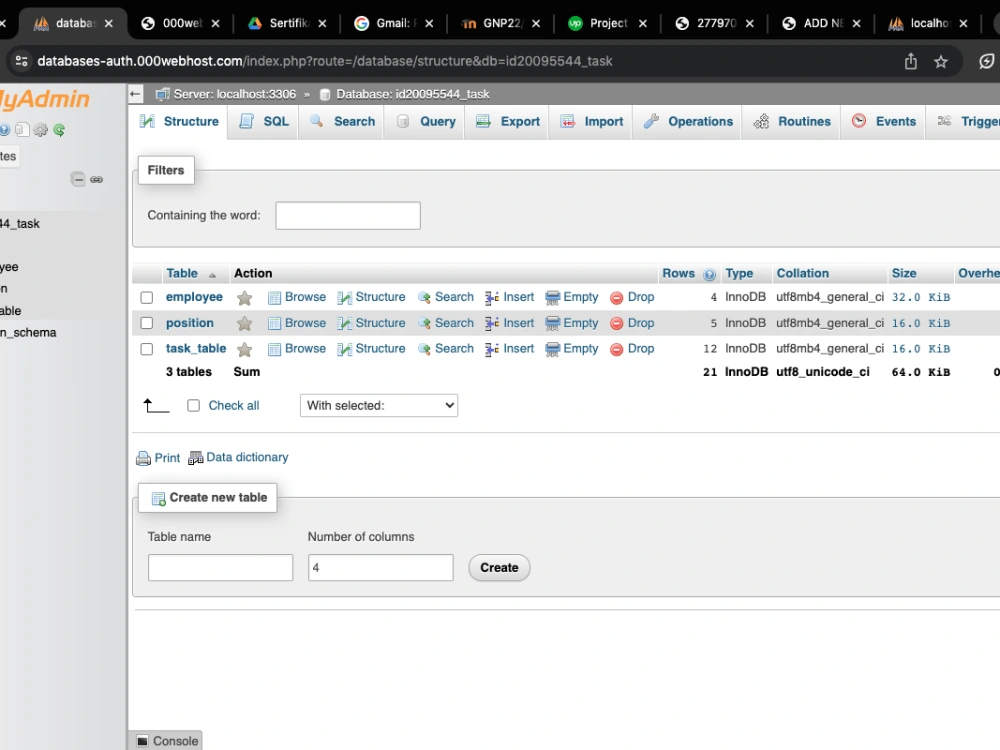The width and height of the screenshot is (1000, 750).
Task: Open the Events tab
Action: coord(883,122)
